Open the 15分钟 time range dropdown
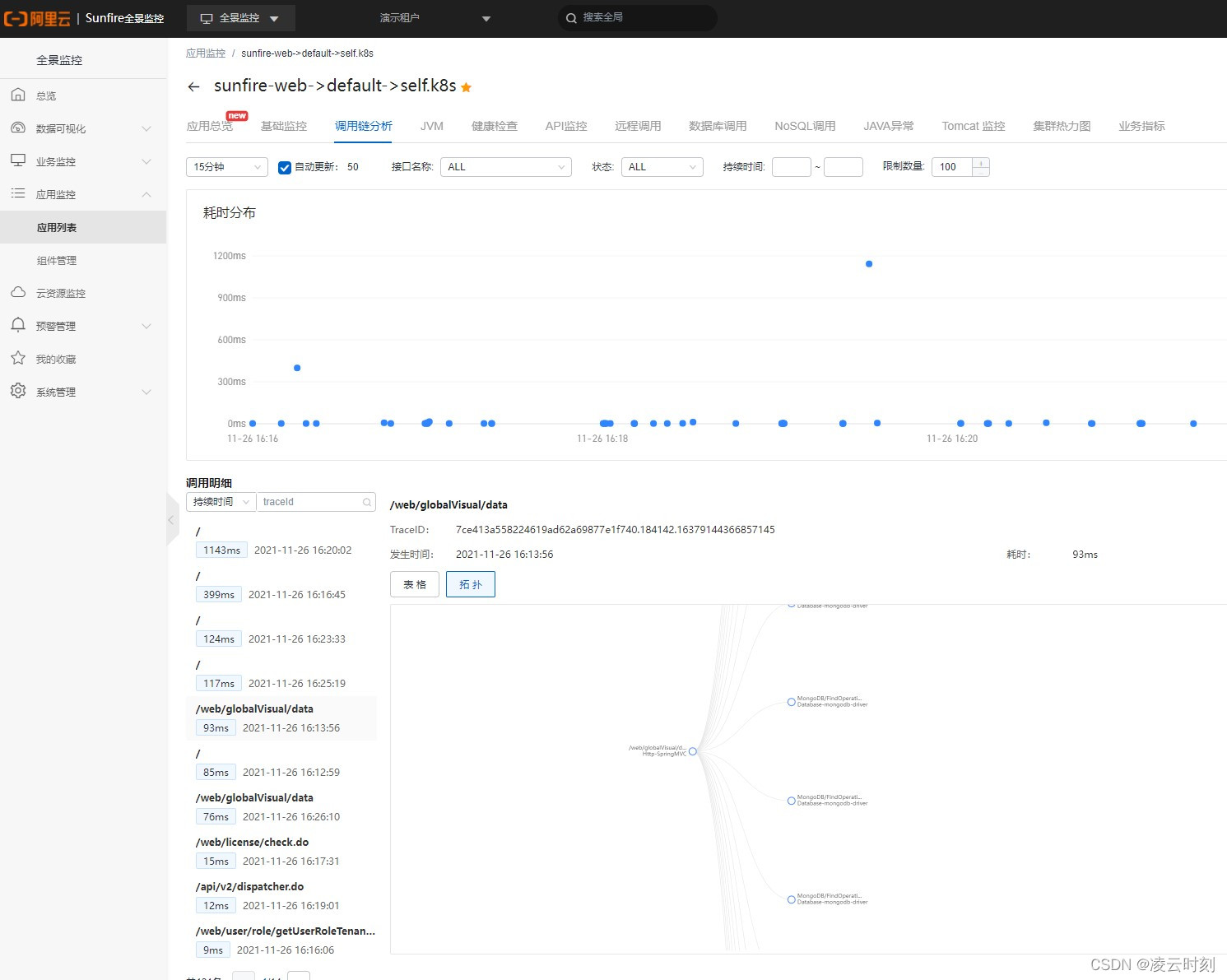The image size is (1227, 980). (x=227, y=167)
